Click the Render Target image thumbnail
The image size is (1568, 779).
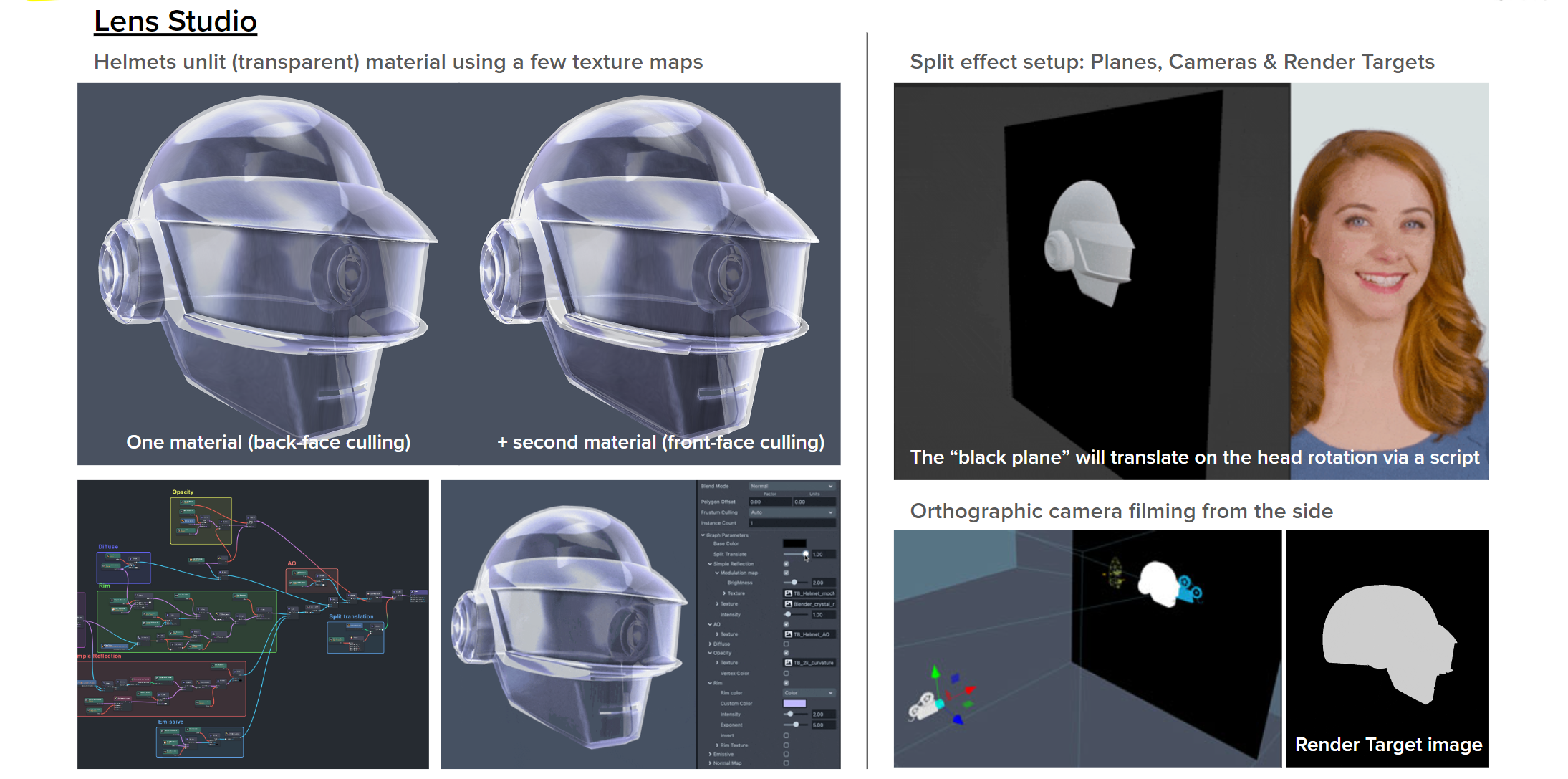1387,648
